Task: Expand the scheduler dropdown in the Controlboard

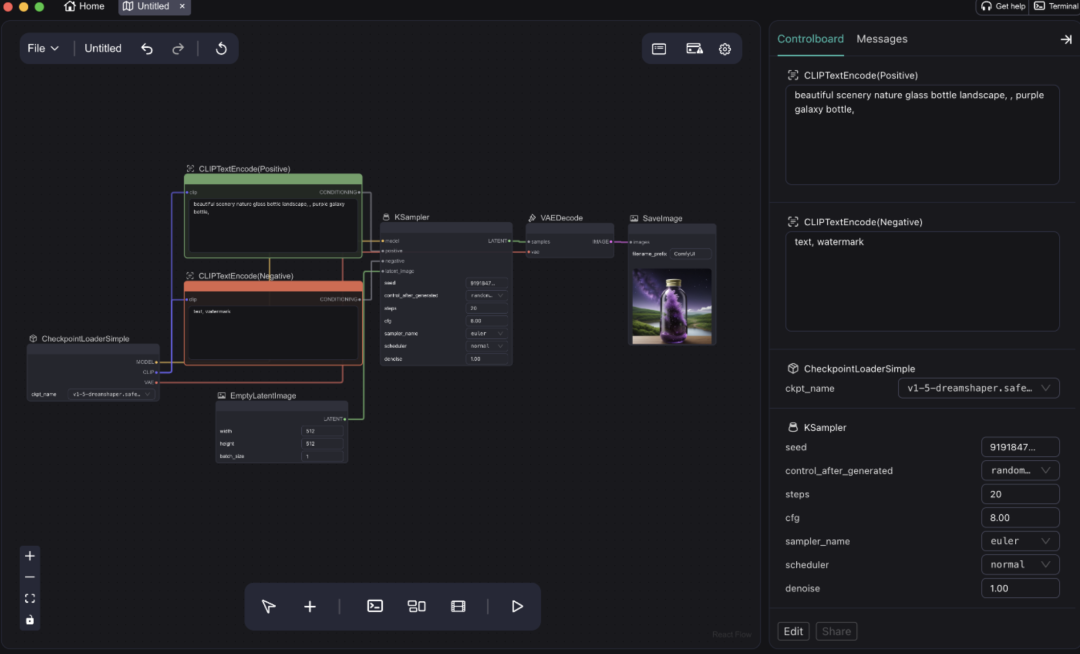Action: 1019,565
